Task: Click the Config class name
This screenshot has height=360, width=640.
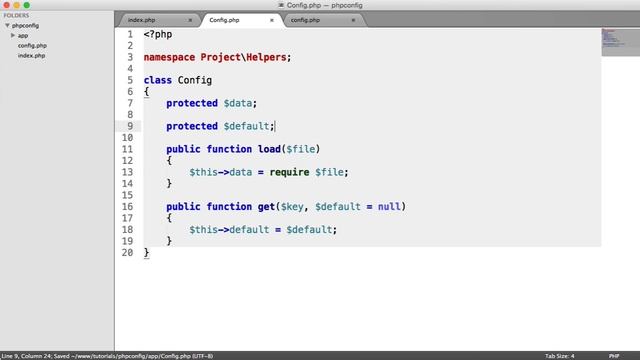Action: [x=195, y=80]
